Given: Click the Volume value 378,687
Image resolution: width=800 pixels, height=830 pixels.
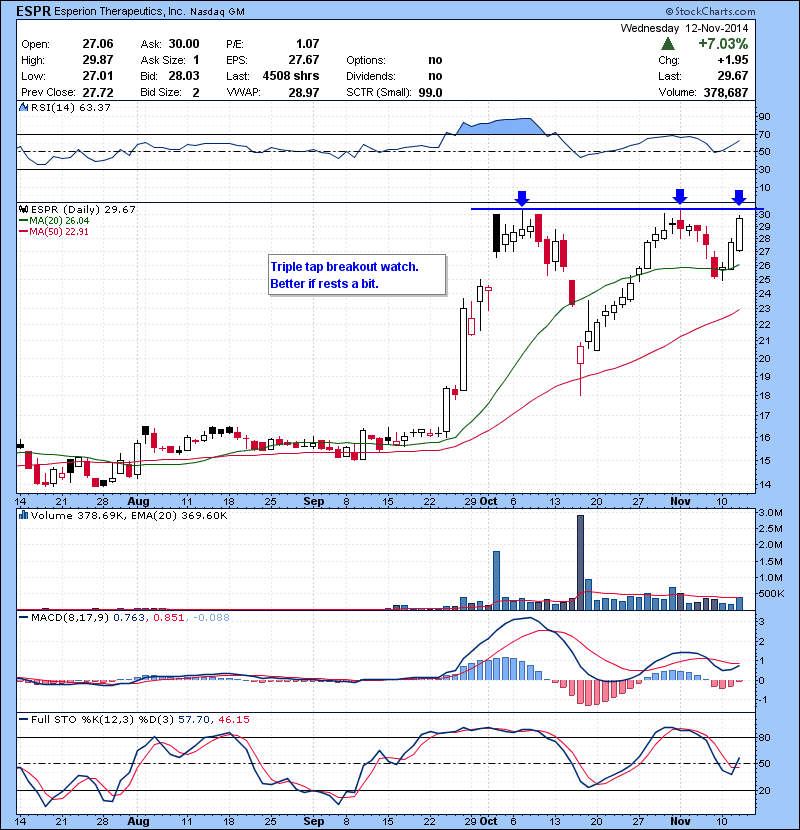Looking at the screenshot, I should pyautogui.click(x=726, y=92).
